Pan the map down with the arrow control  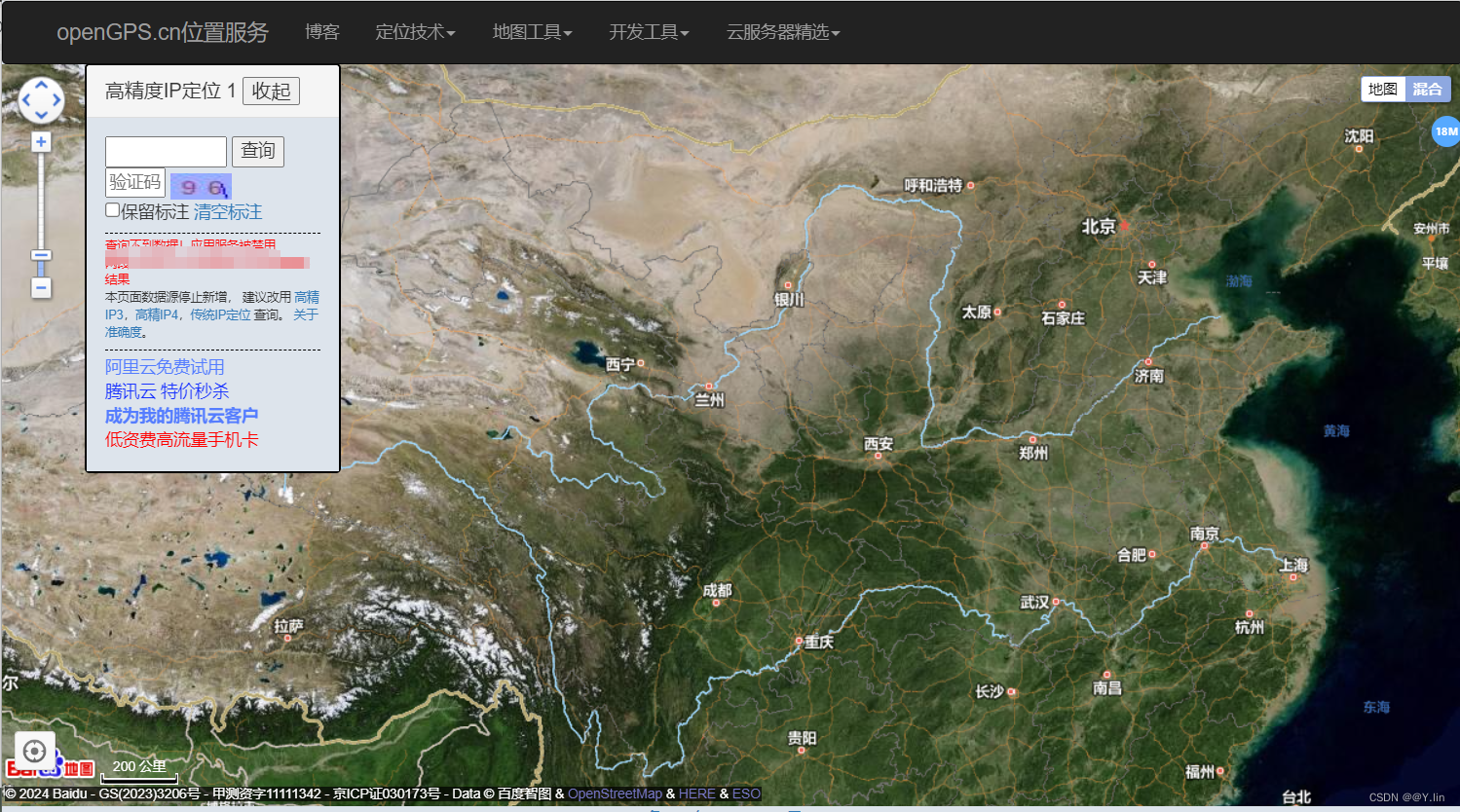41,115
